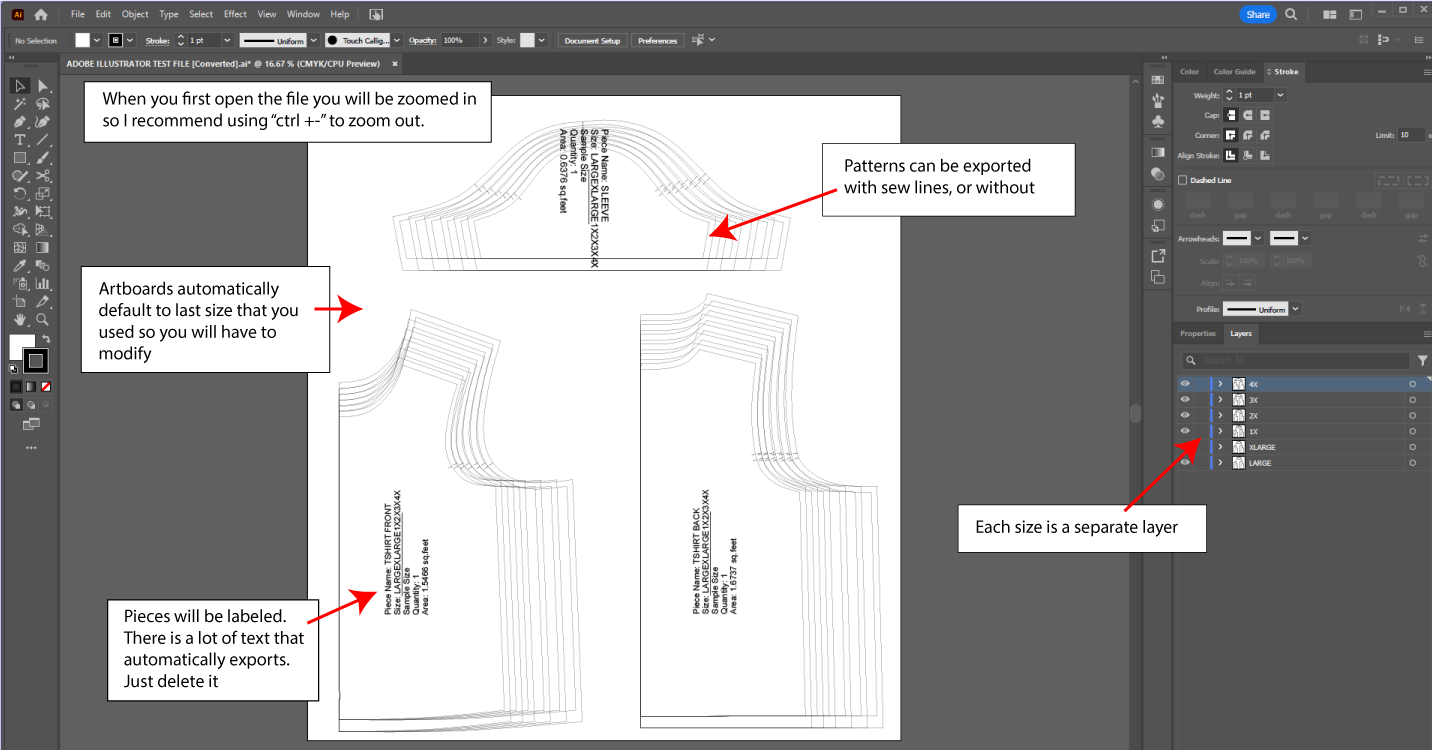Toggle visibility of the LARGE layer
1432x750 pixels.
pos(1185,462)
